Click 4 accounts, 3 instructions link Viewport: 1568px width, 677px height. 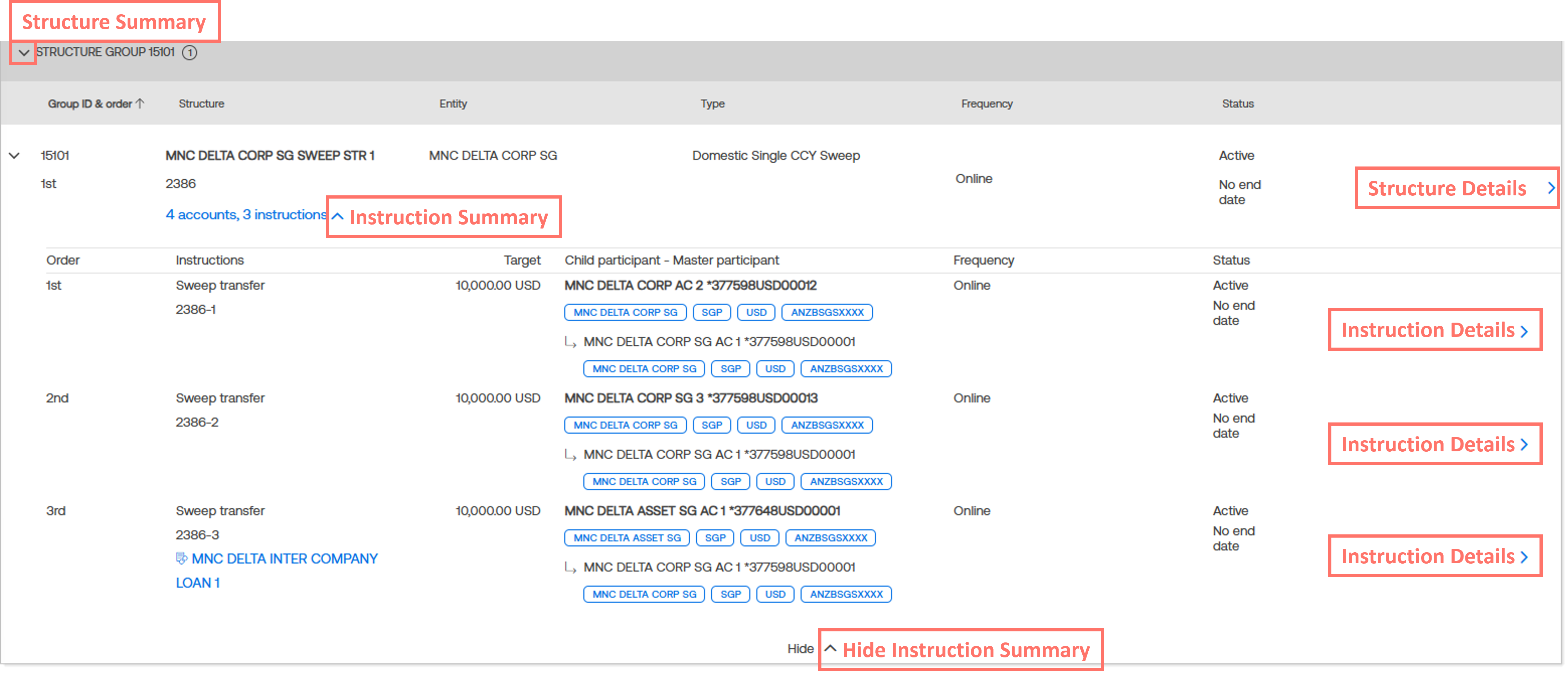pyautogui.click(x=245, y=215)
